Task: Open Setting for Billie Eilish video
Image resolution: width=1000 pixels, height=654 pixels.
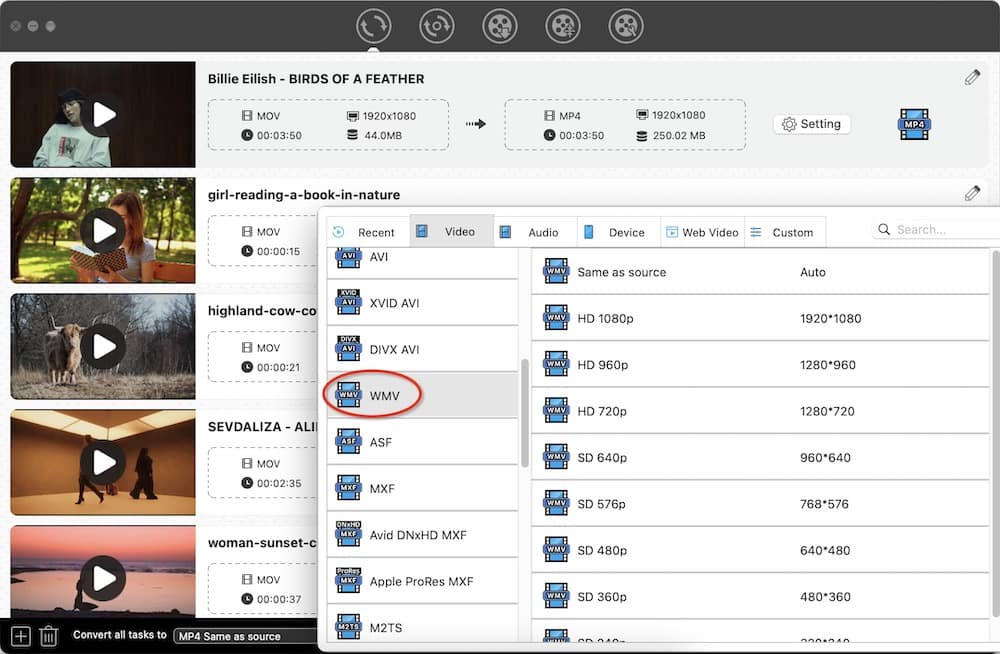Action: coord(811,124)
